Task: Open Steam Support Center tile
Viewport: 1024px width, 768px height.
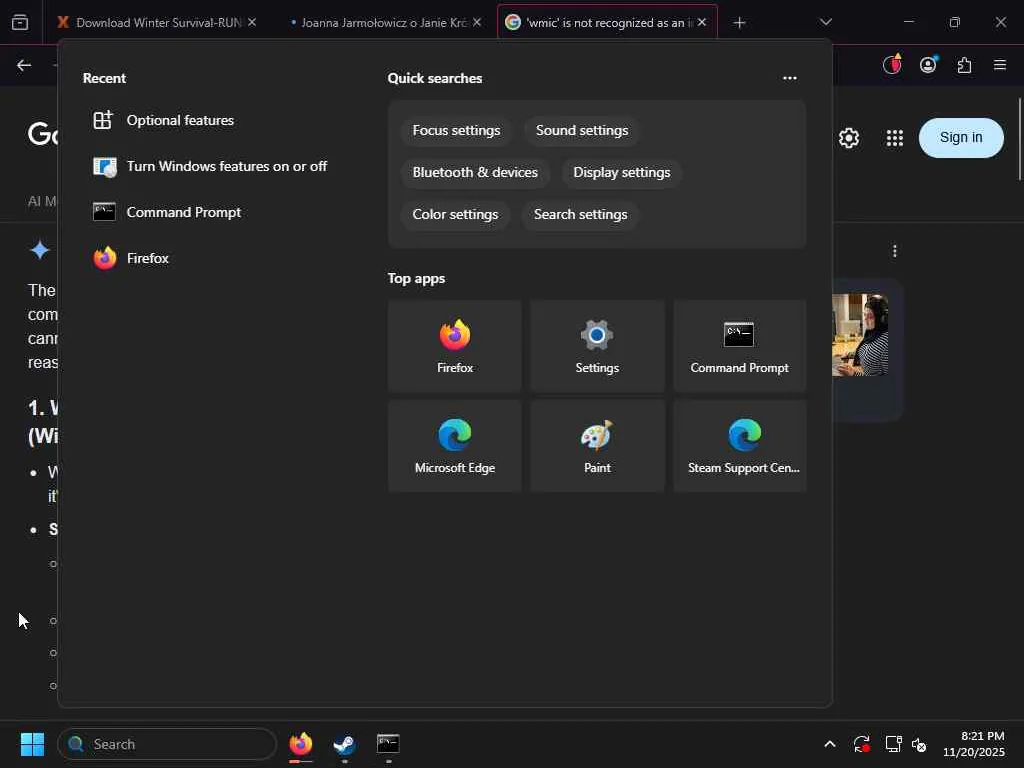Action: tap(739, 446)
